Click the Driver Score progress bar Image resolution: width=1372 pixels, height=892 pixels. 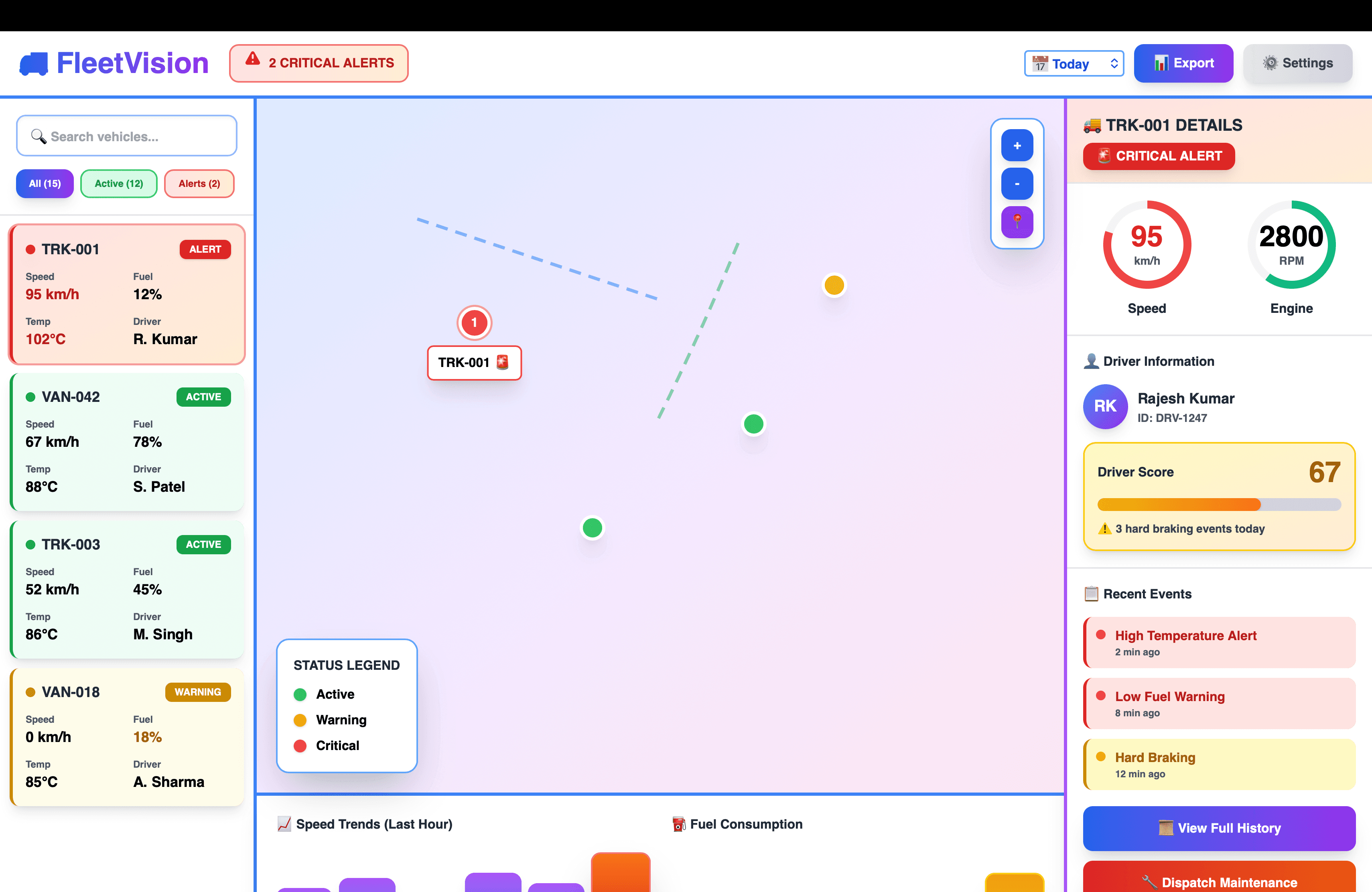pyautogui.click(x=1219, y=505)
